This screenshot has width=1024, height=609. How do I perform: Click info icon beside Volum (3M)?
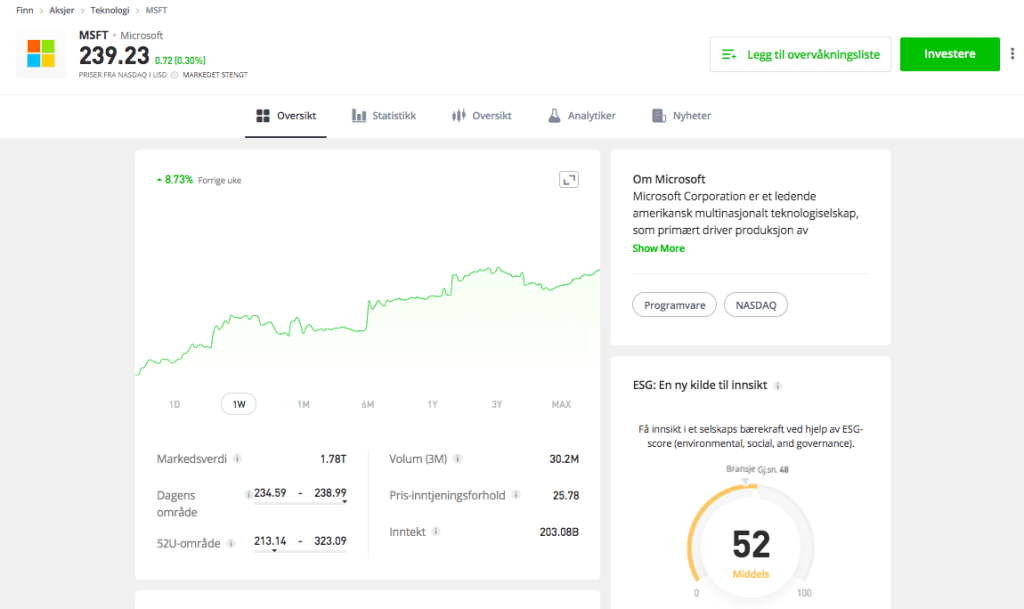(x=457, y=459)
